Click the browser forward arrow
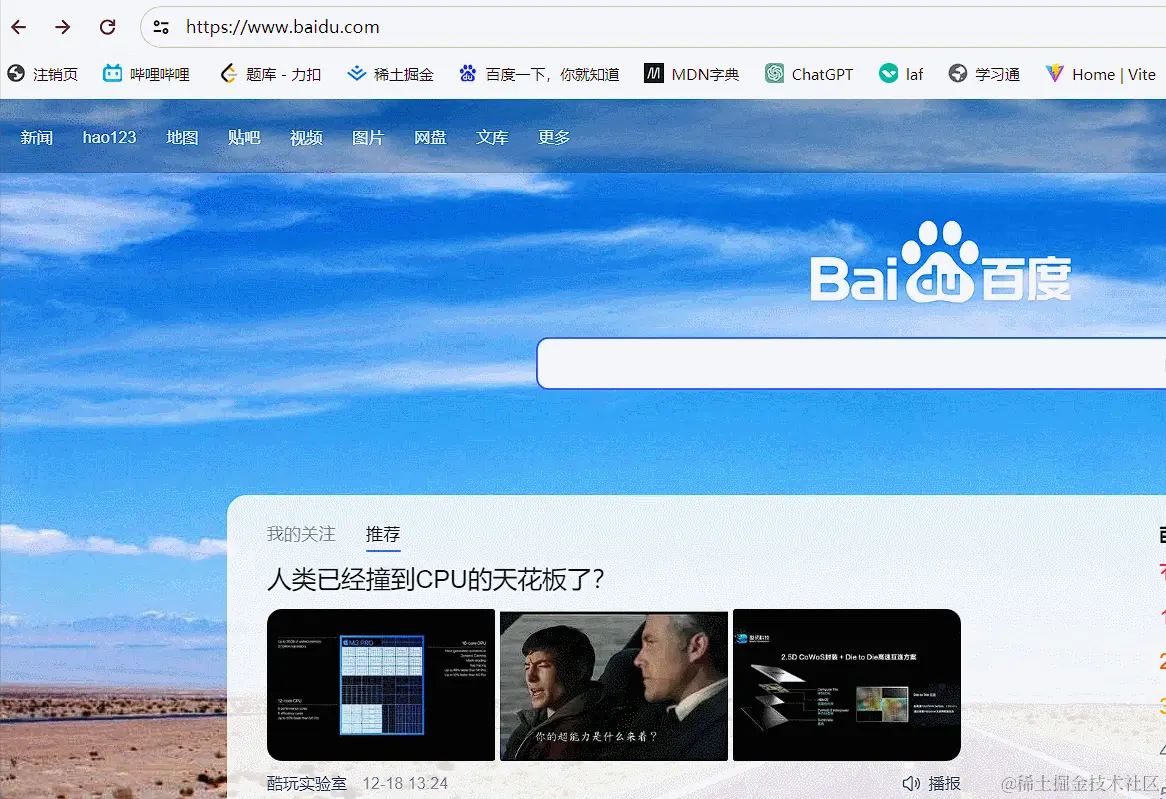Viewport: 1166px width, 799px height. pos(62,27)
